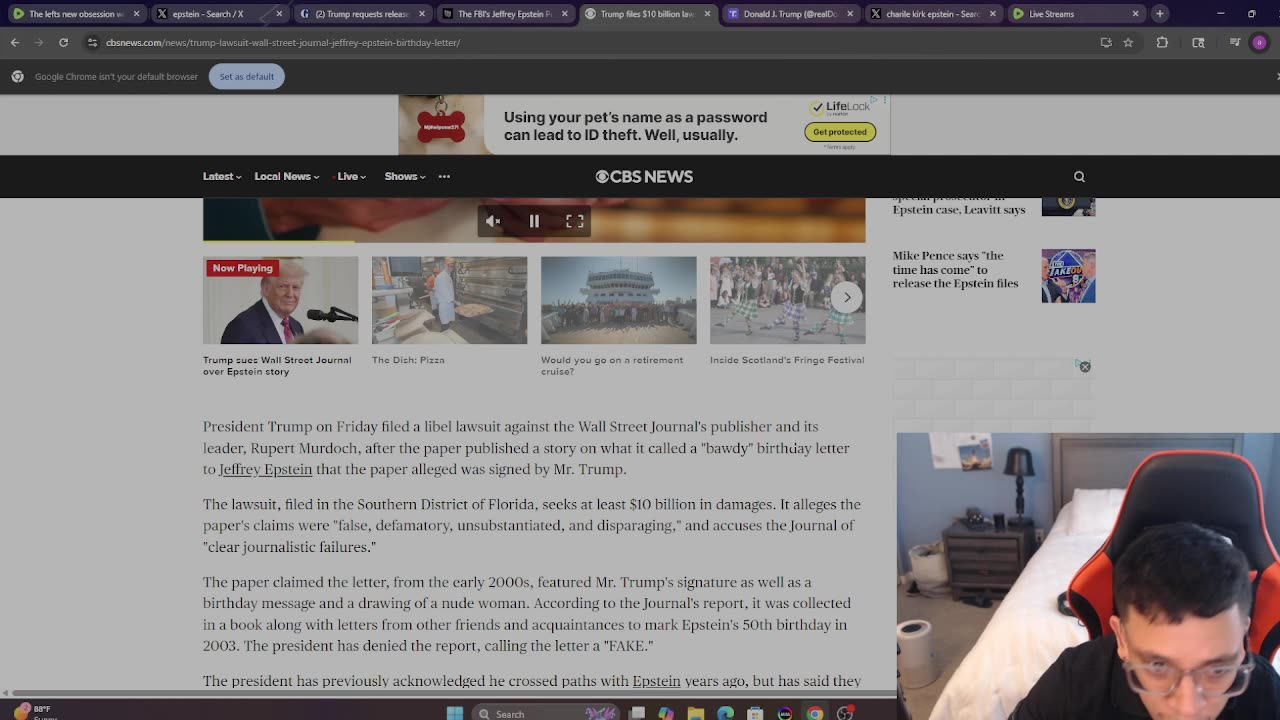Open the Chrome profile avatar
Image resolution: width=1280 pixels, height=720 pixels.
coord(1259,42)
